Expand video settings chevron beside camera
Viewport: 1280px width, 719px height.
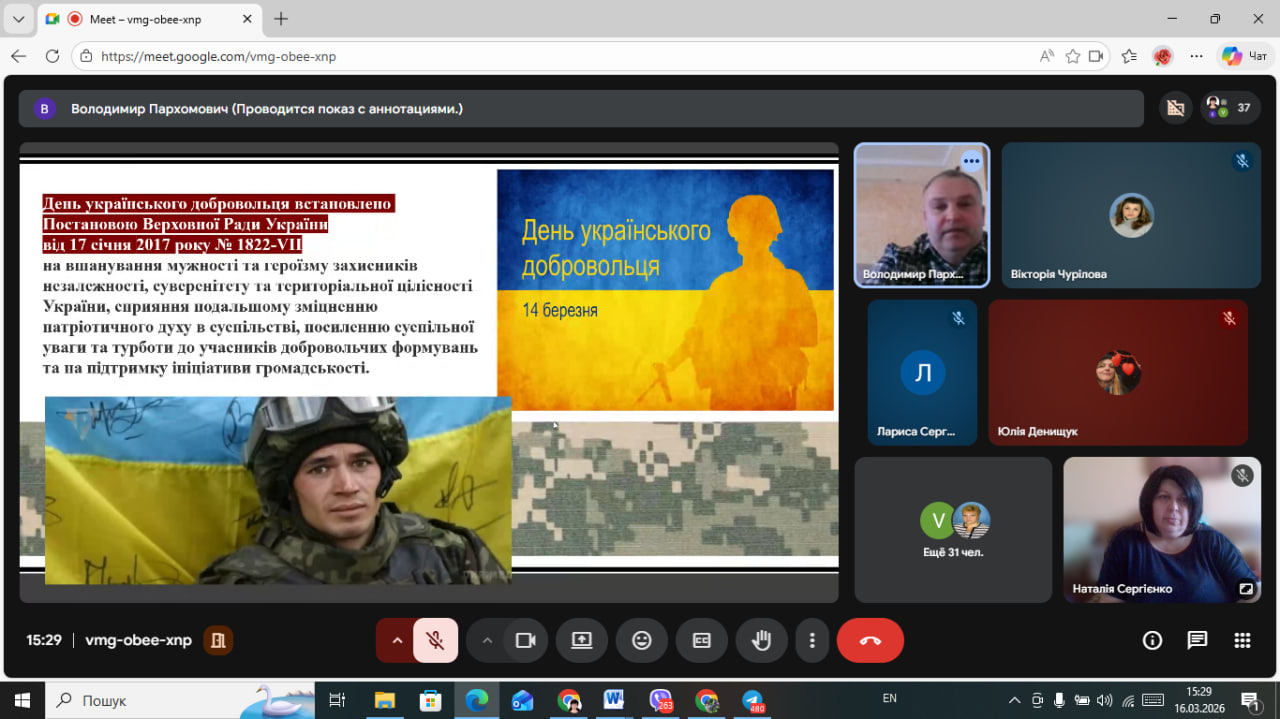(487, 641)
